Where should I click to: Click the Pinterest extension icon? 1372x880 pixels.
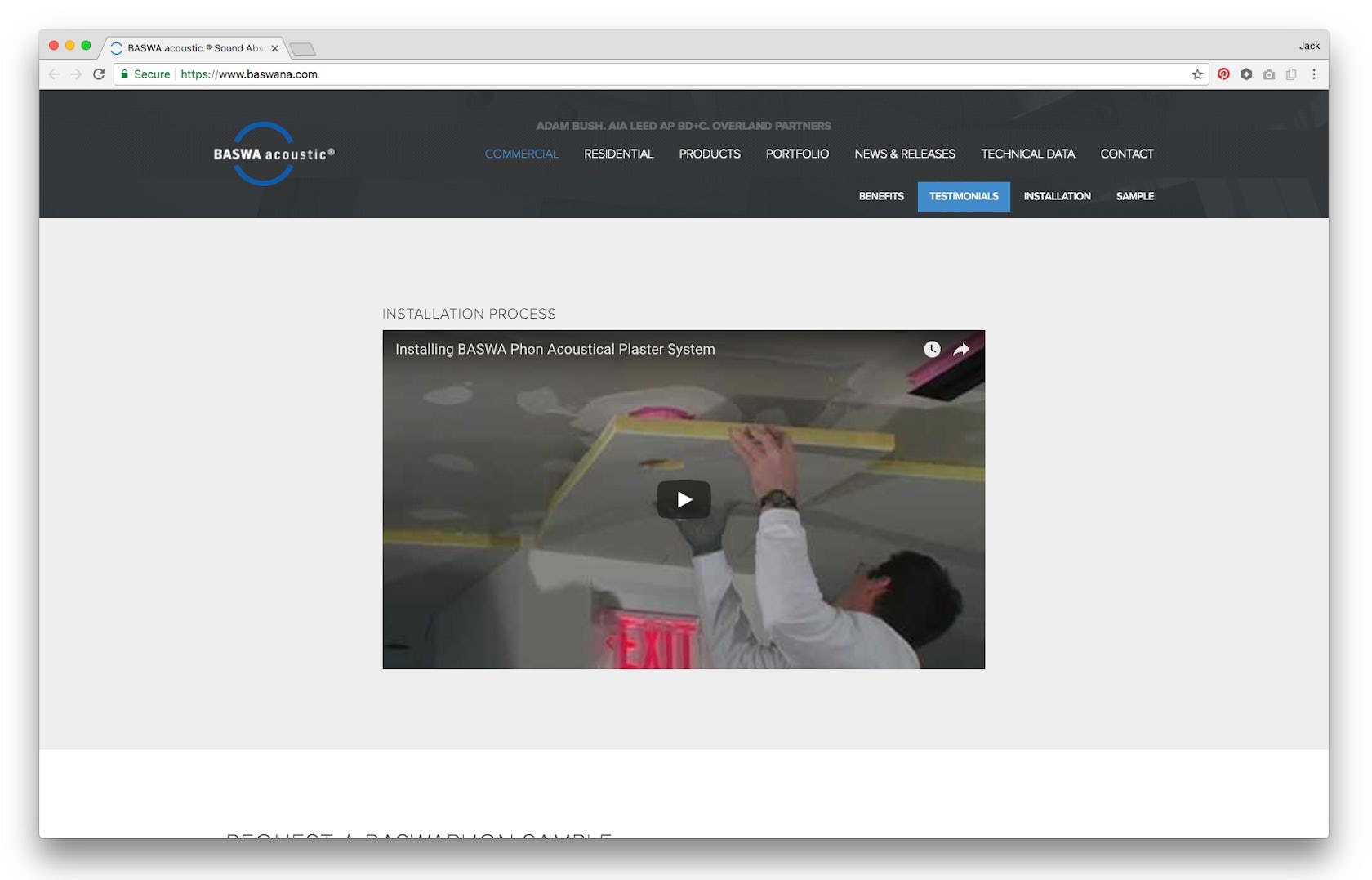pos(1223,74)
